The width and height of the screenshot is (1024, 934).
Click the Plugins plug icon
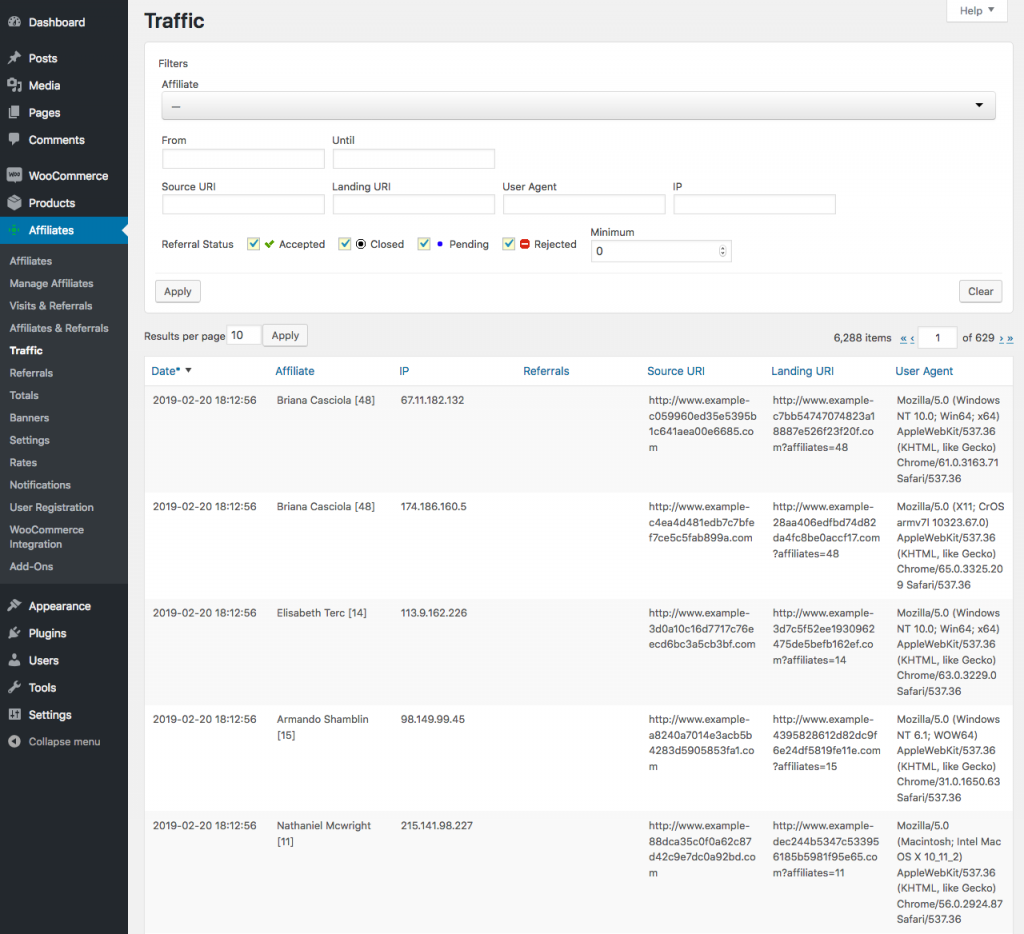[14, 633]
